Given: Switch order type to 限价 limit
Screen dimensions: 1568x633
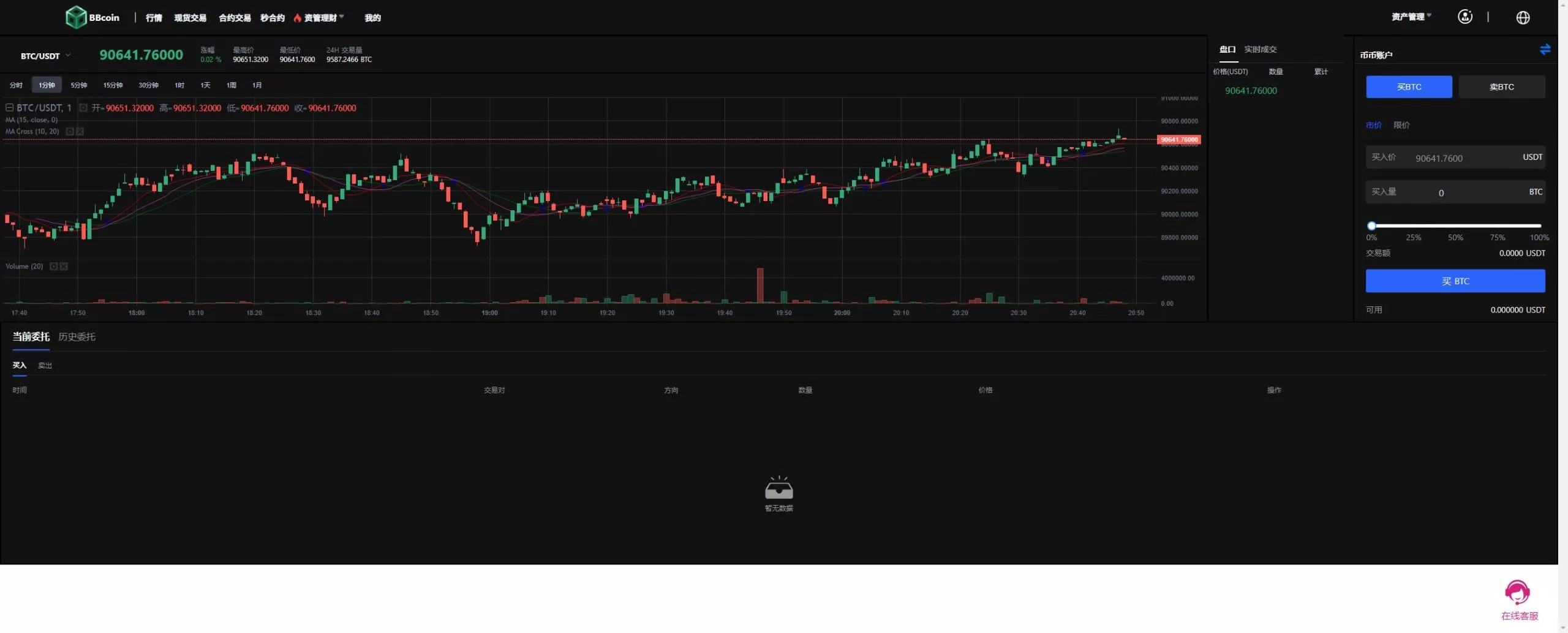Looking at the screenshot, I should [x=1401, y=125].
